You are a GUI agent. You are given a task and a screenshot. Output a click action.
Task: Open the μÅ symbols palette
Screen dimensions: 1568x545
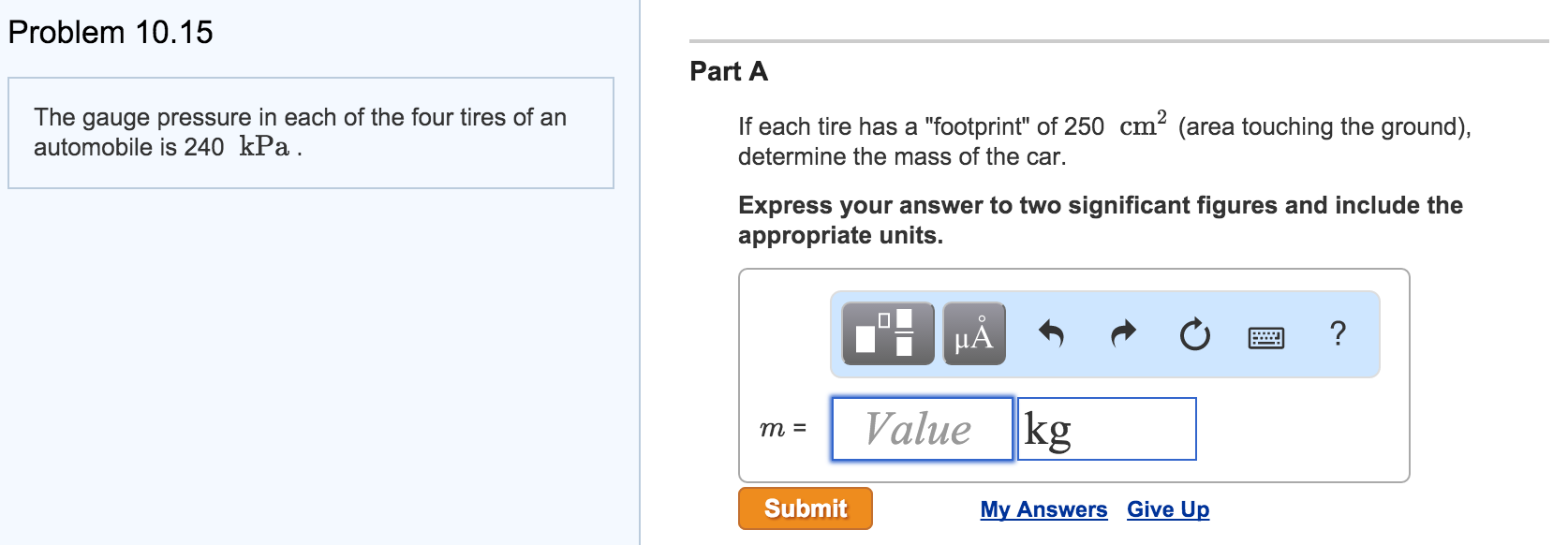(974, 333)
